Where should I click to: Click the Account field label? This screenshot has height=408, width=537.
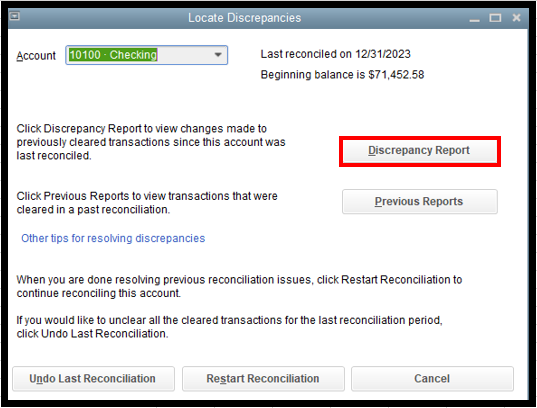point(36,56)
